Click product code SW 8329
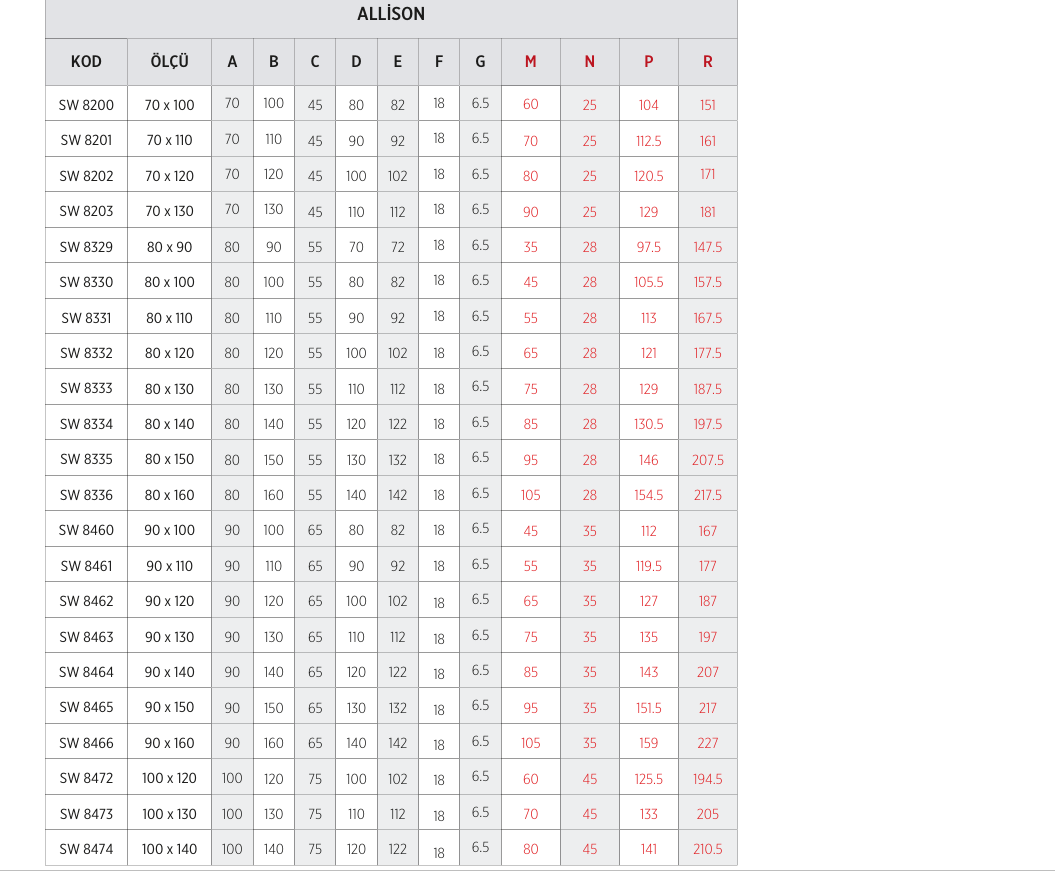1055x871 pixels. coord(86,247)
